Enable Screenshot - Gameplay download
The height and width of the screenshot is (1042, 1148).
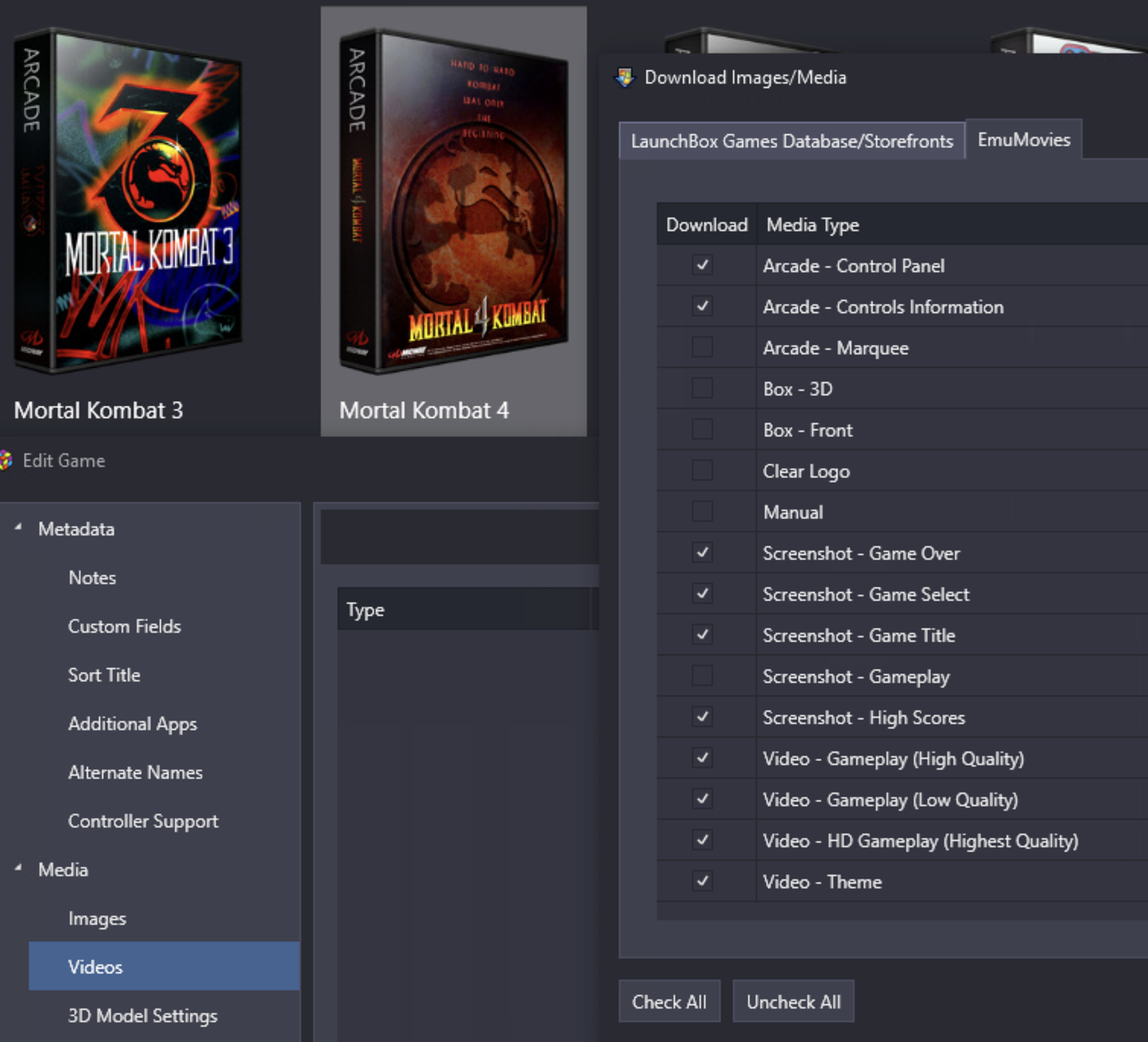pyautogui.click(x=702, y=676)
